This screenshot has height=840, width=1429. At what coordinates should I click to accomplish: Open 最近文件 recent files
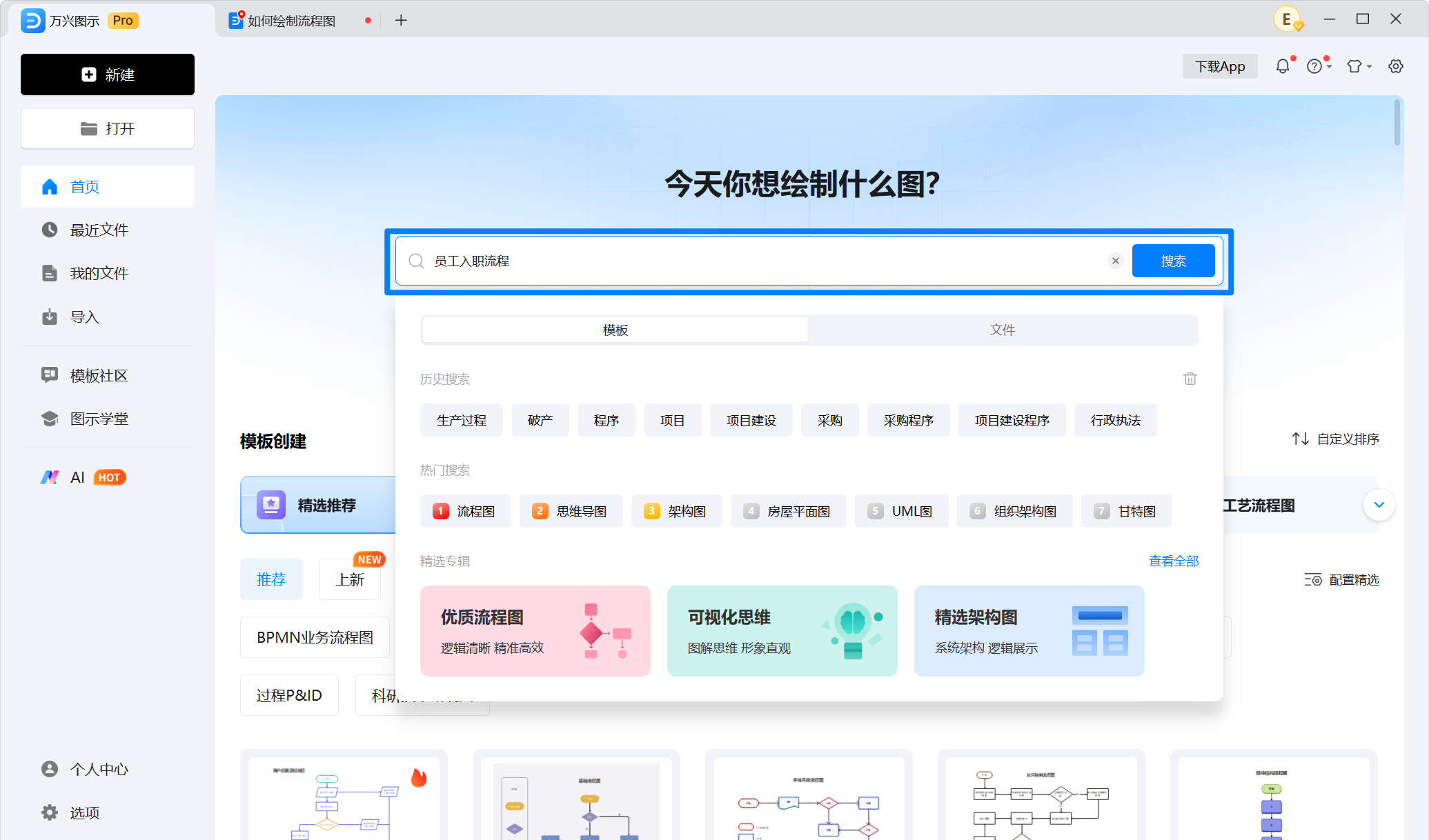(108, 230)
